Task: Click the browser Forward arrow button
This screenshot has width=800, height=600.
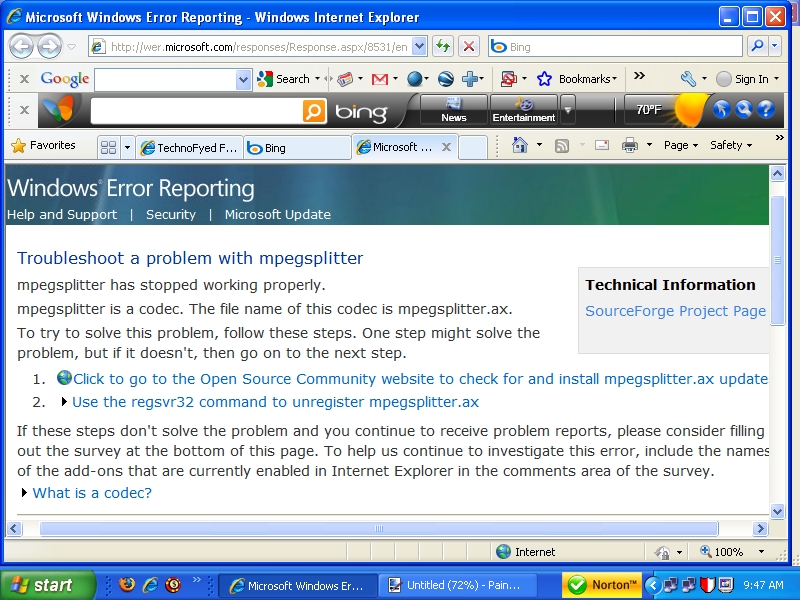Action: (49, 47)
